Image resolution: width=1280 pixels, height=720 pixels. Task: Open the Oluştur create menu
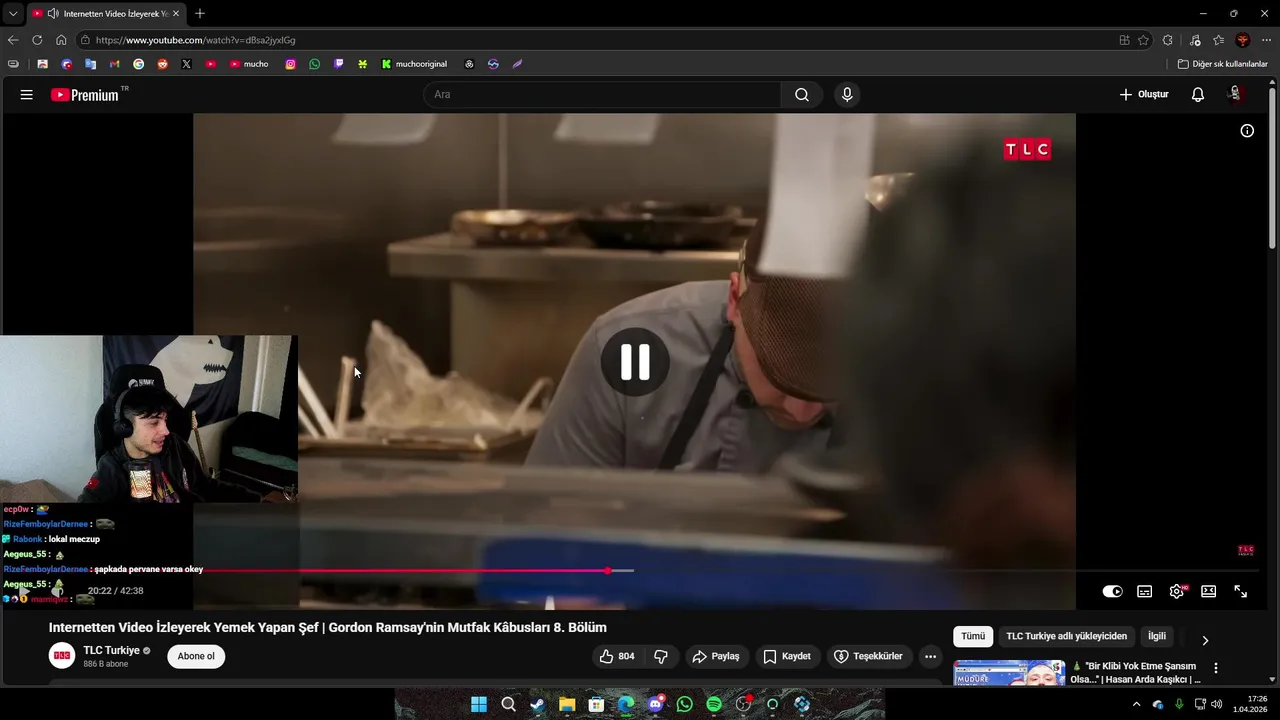pos(1144,95)
